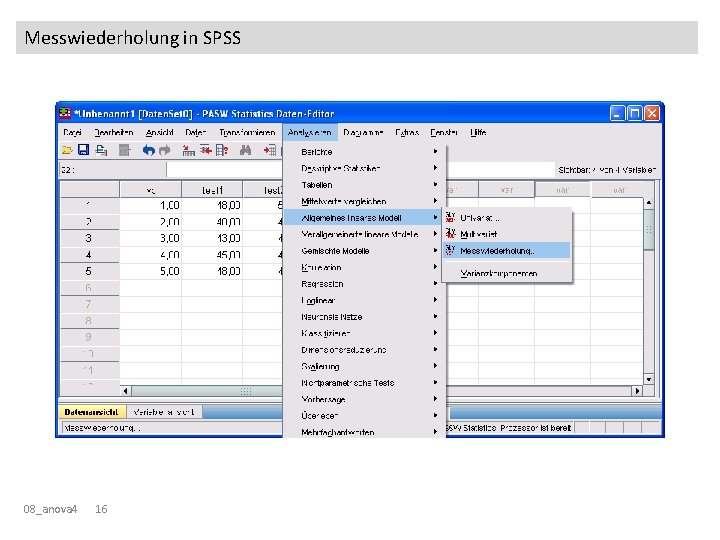The image size is (720, 540).
Task: Click the variables info icon with question mark
Action: 222,150
